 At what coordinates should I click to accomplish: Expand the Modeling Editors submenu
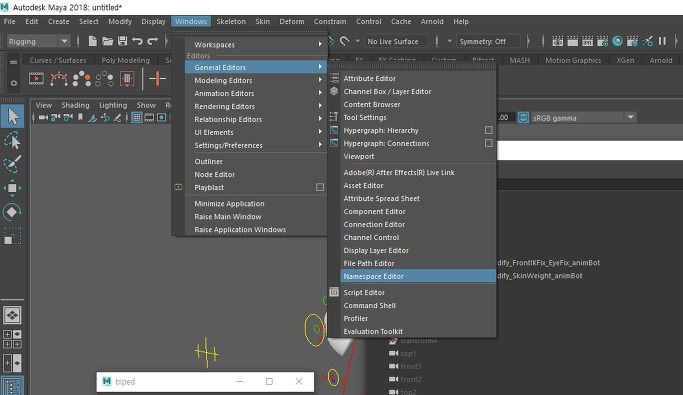coord(256,80)
